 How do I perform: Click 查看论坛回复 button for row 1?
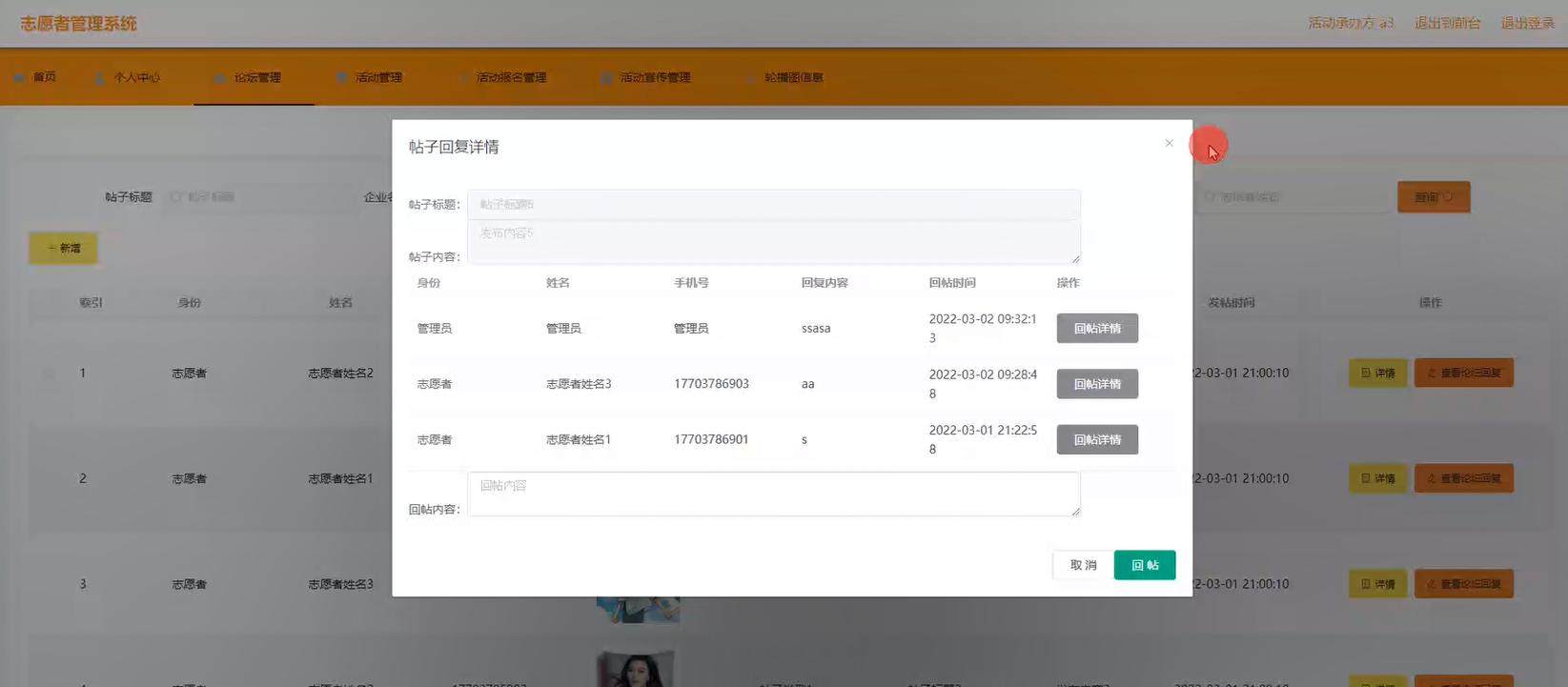click(x=1463, y=373)
